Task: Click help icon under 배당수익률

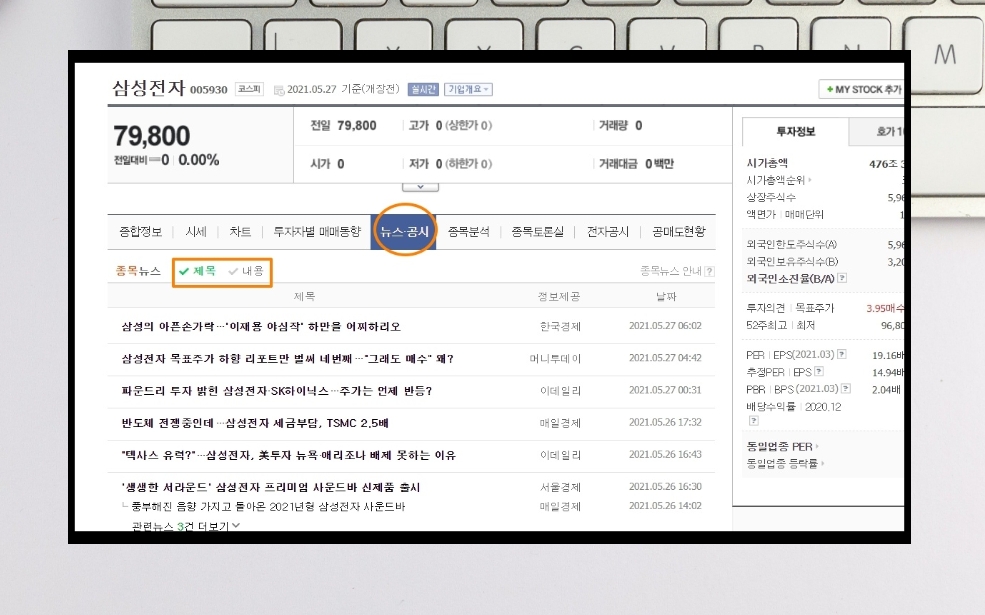Action: pyautogui.click(x=754, y=421)
